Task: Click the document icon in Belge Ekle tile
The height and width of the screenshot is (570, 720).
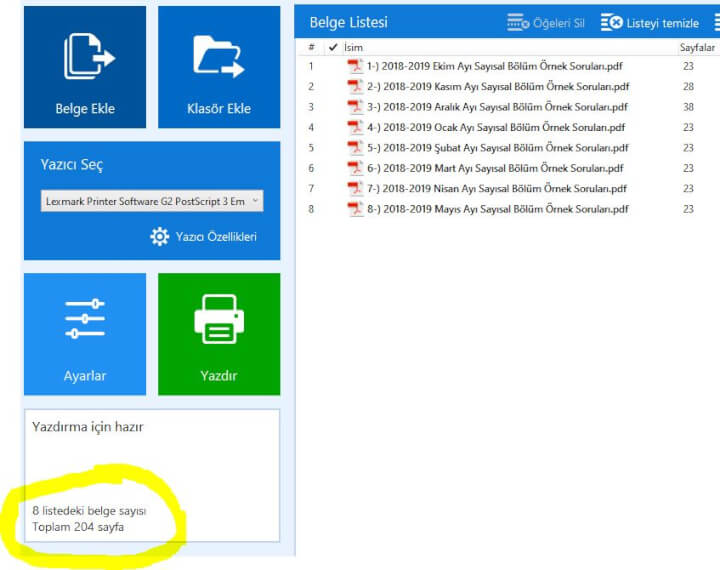Action: [x=89, y=56]
